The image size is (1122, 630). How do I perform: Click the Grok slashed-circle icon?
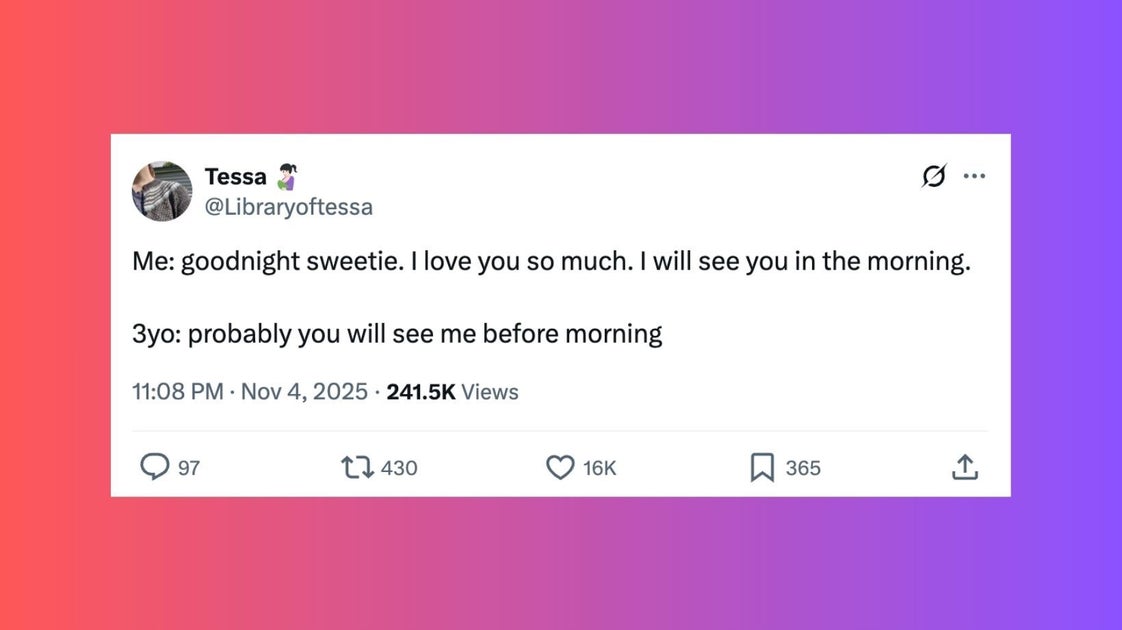[x=933, y=177]
